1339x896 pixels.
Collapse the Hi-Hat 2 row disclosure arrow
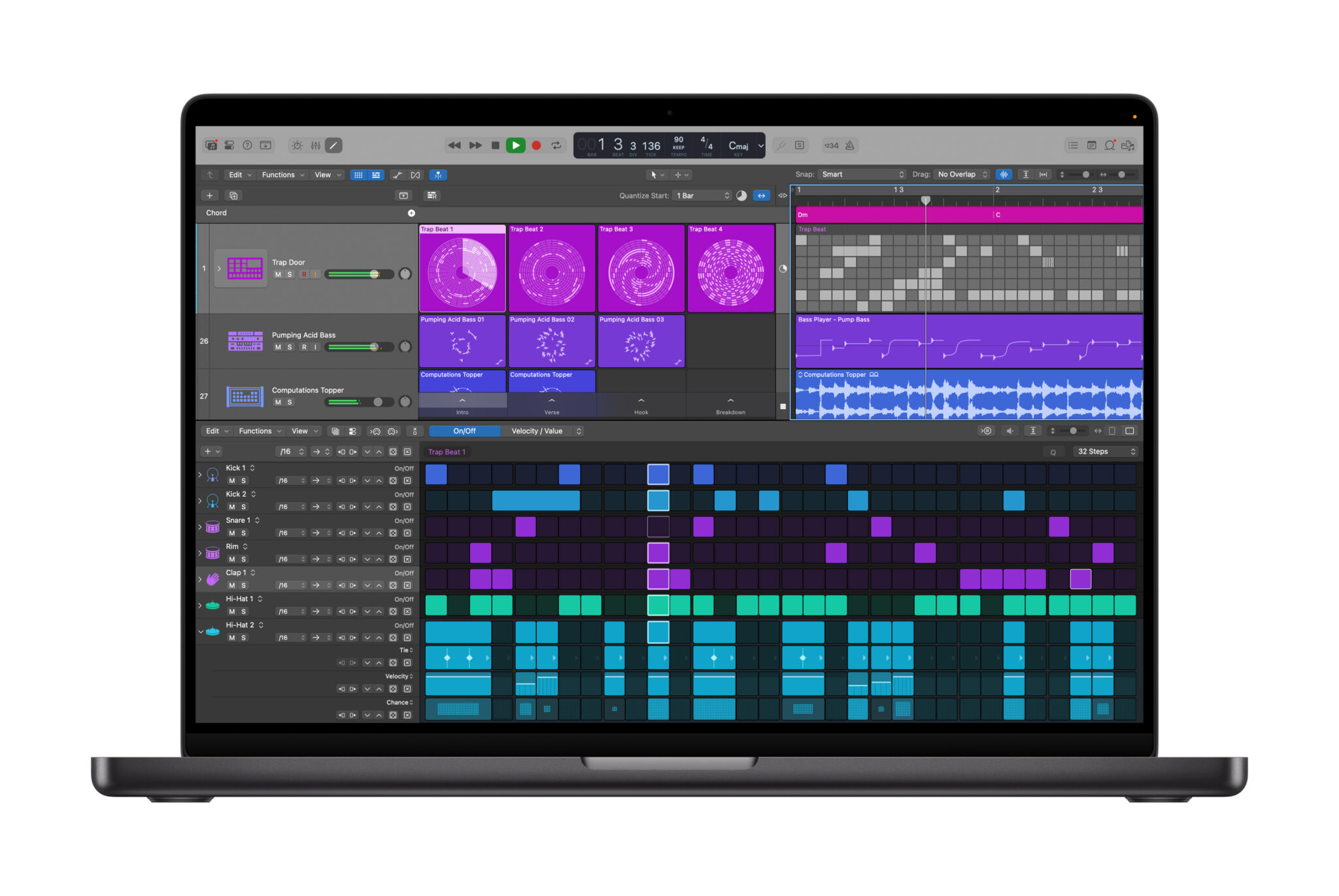[201, 631]
